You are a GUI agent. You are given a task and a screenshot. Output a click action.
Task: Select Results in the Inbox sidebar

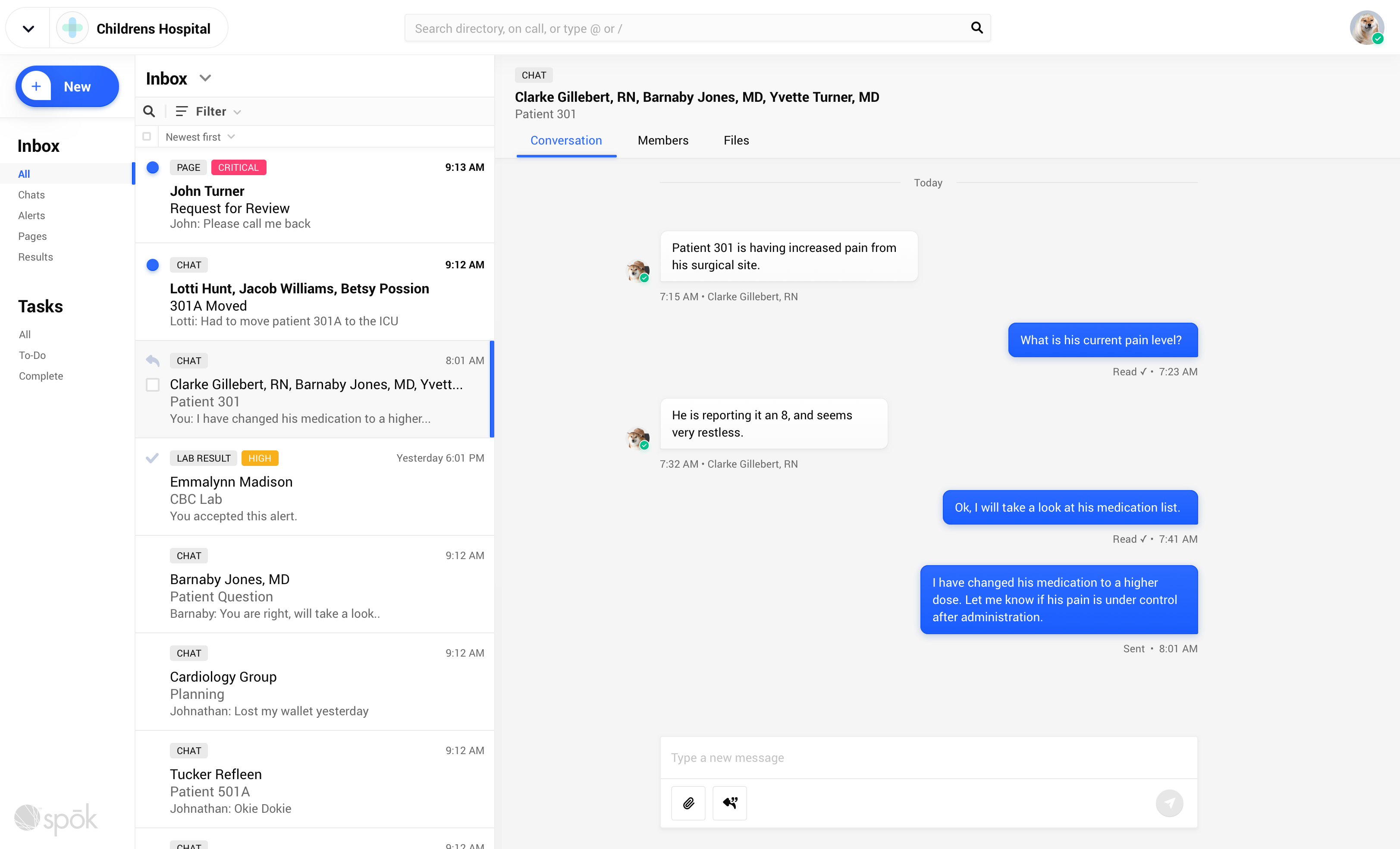click(35, 257)
